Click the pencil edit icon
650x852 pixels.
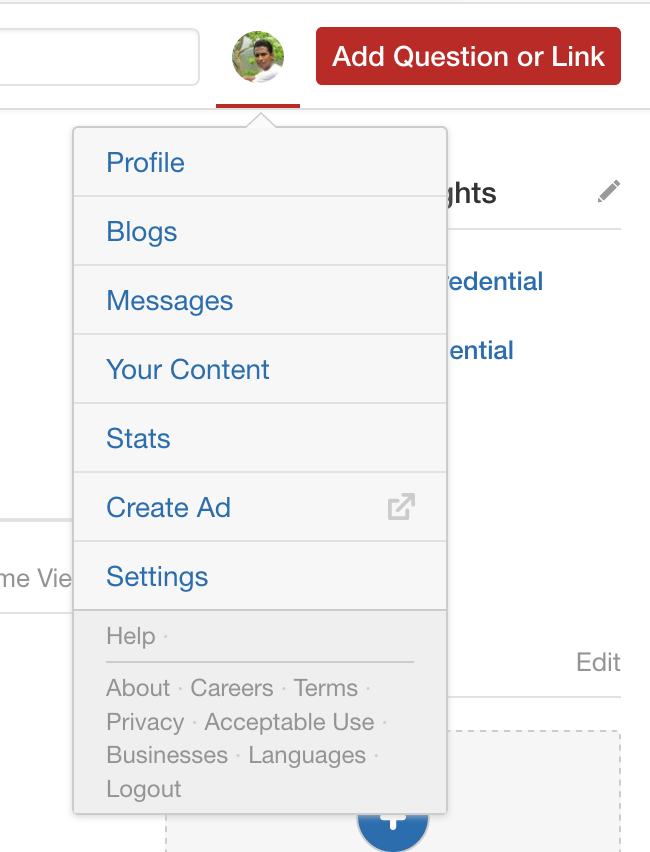click(609, 191)
